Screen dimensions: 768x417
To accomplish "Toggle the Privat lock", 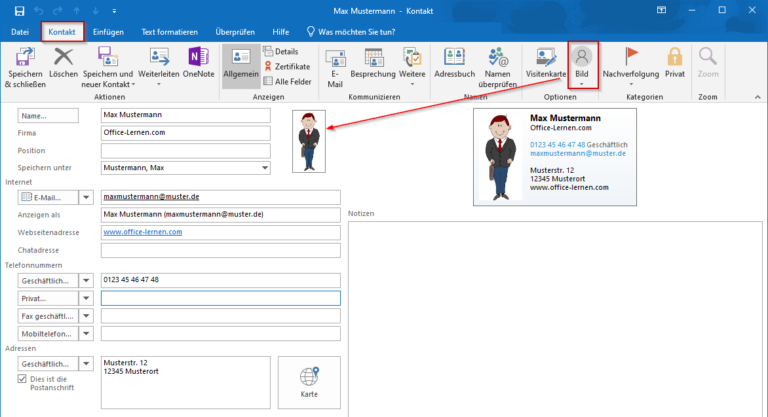I will 675,63.
